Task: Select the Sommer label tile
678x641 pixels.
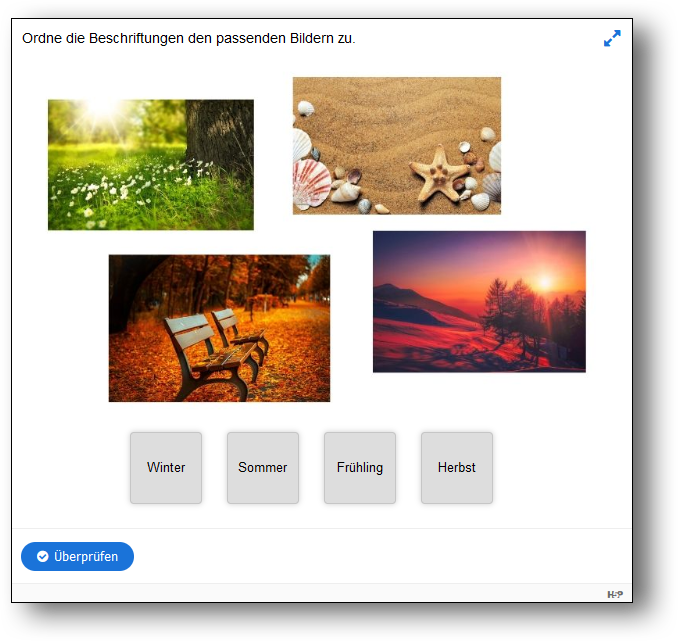Action: (263, 468)
